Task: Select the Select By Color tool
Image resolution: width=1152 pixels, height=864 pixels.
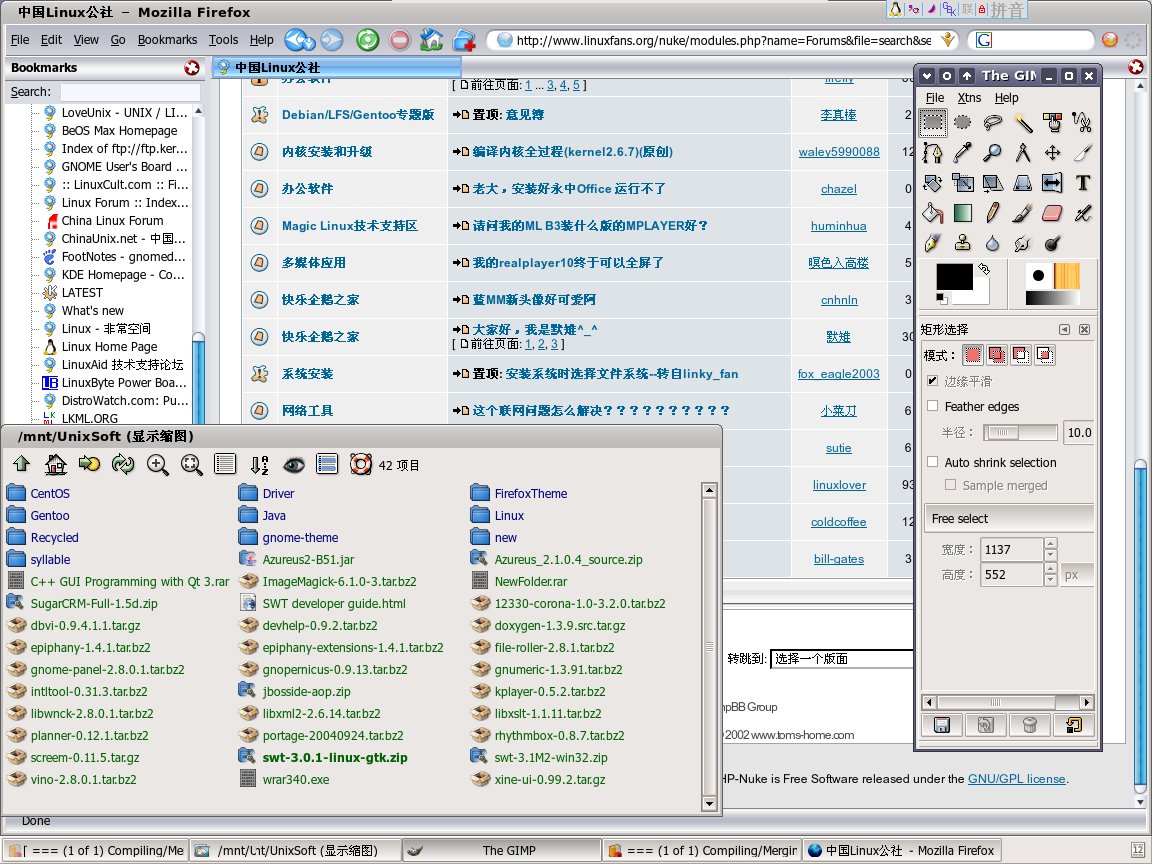Action: tap(1053, 122)
